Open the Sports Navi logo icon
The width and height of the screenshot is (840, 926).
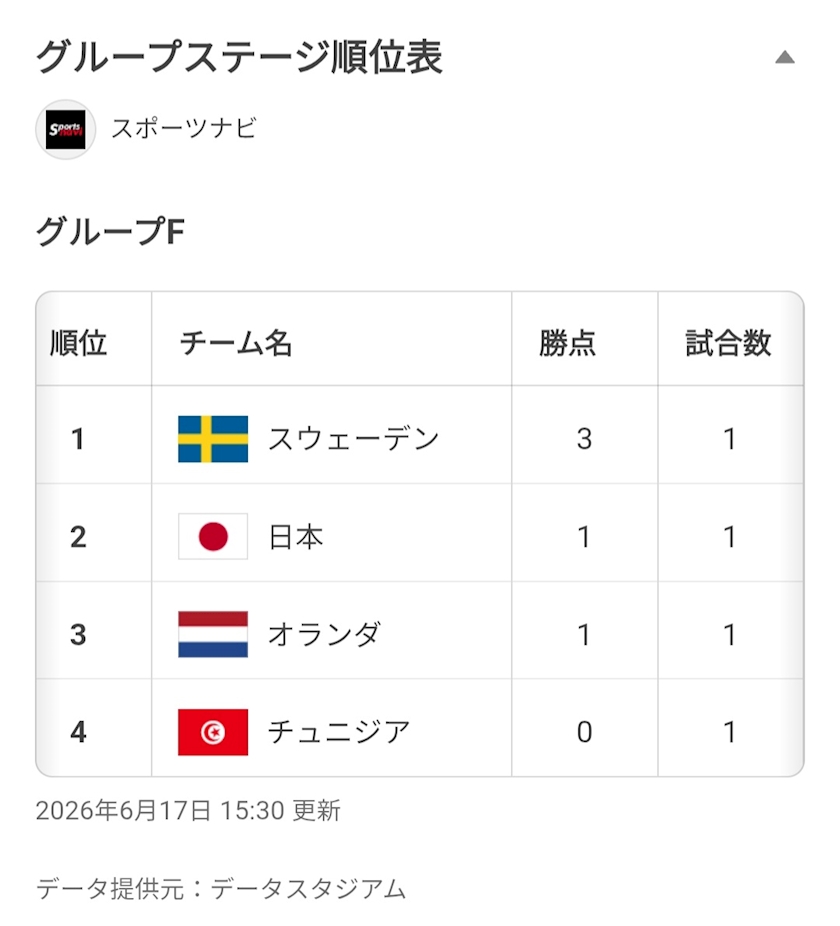pyautogui.click(x=66, y=129)
